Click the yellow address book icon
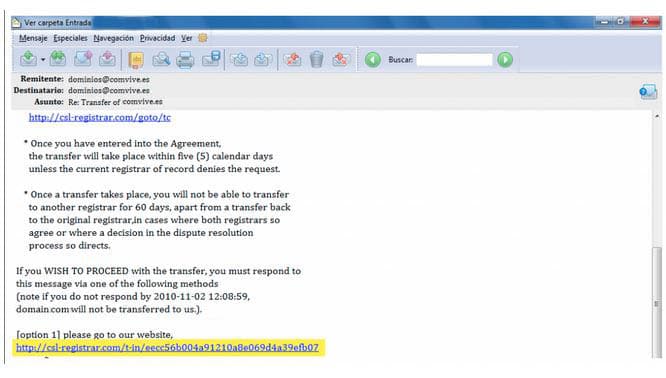Viewport: 666px width, 378px height. [136, 60]
